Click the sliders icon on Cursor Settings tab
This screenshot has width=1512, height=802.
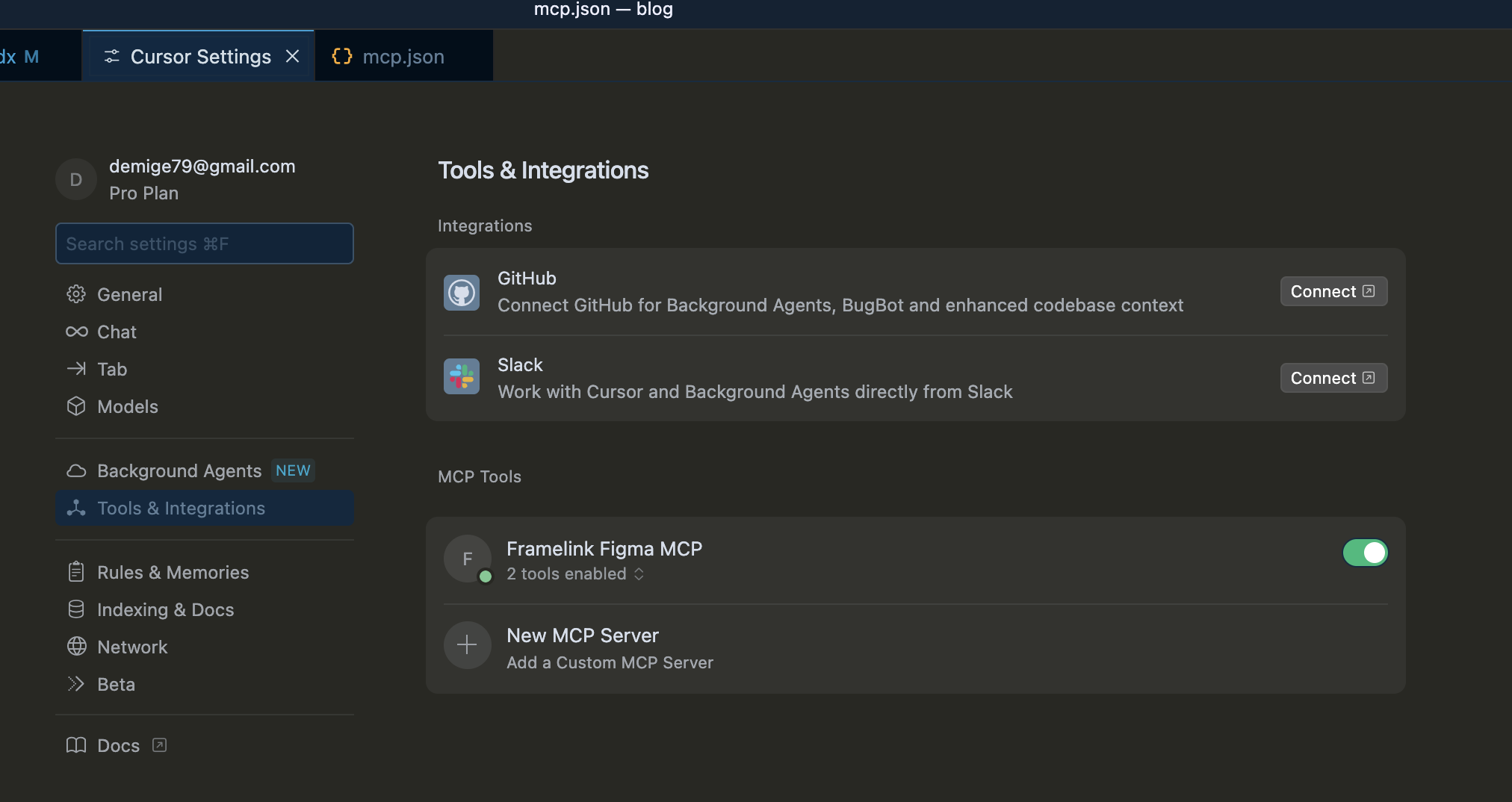coord(112,56)
